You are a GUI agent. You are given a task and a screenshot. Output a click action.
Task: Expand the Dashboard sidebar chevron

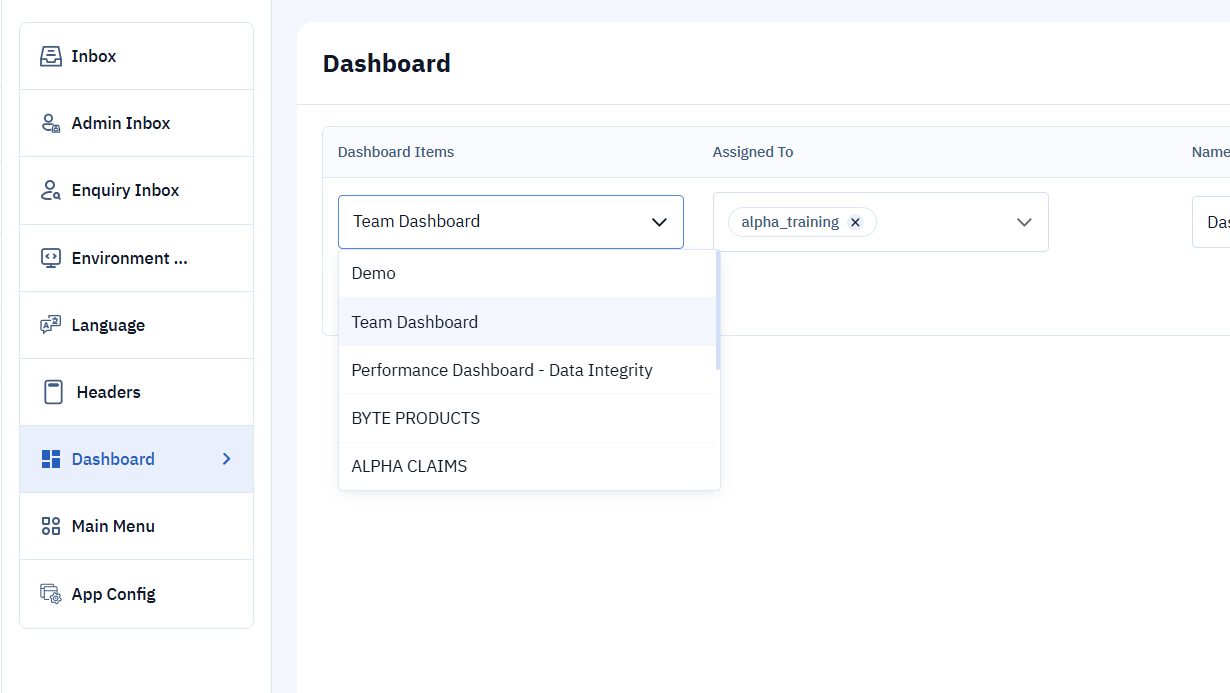227,459
